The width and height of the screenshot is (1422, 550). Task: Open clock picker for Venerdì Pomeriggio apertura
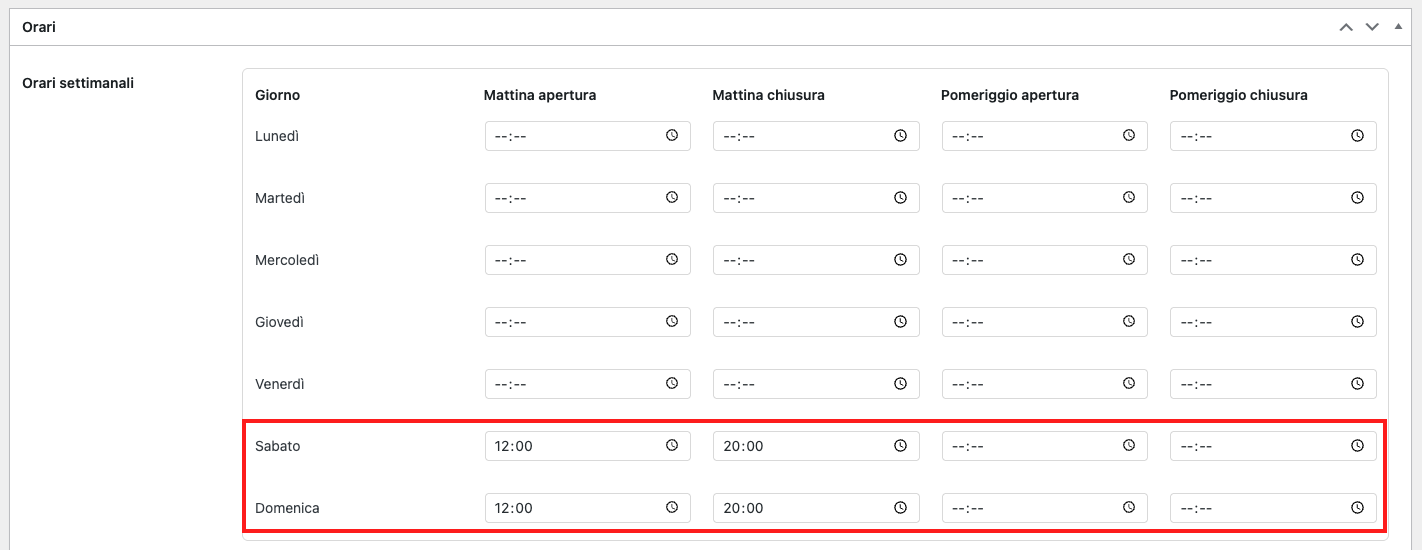(1129, 384)
